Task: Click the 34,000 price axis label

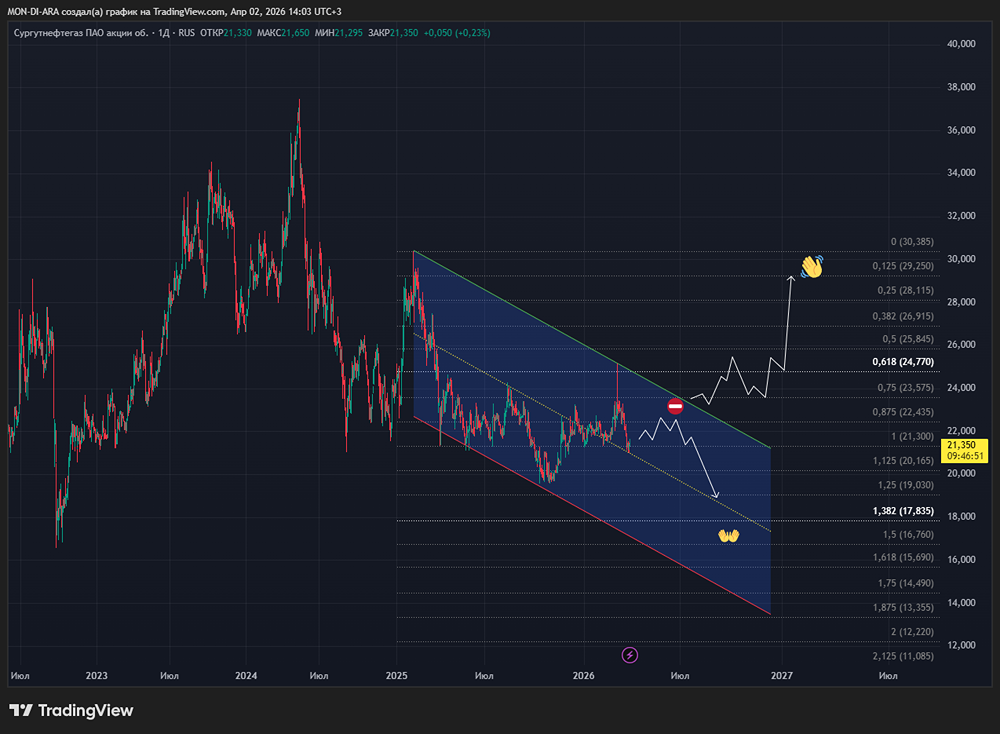Action: (961, 173)
